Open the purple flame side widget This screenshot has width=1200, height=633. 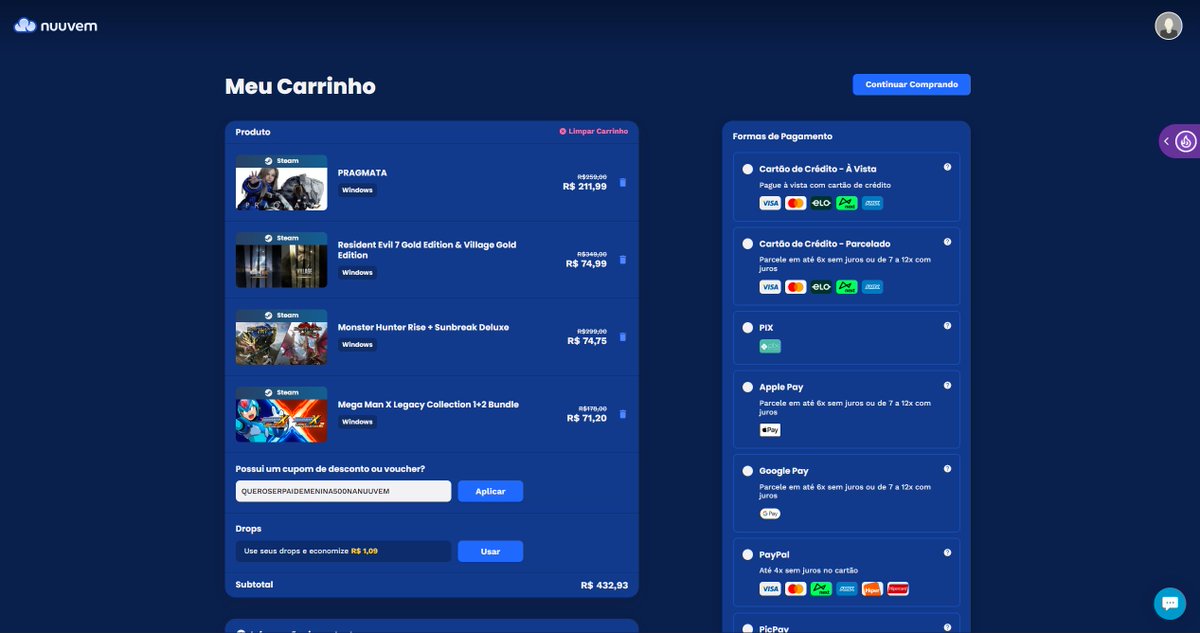click(1186, 142)
